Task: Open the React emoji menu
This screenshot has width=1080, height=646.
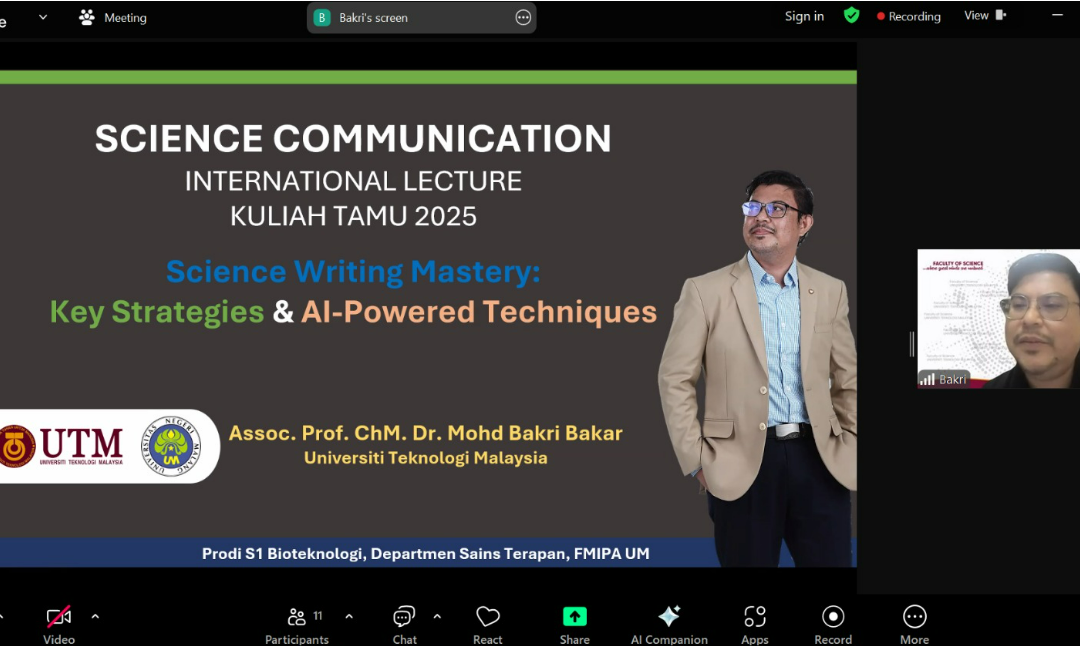Action: (x=488, y=625)
